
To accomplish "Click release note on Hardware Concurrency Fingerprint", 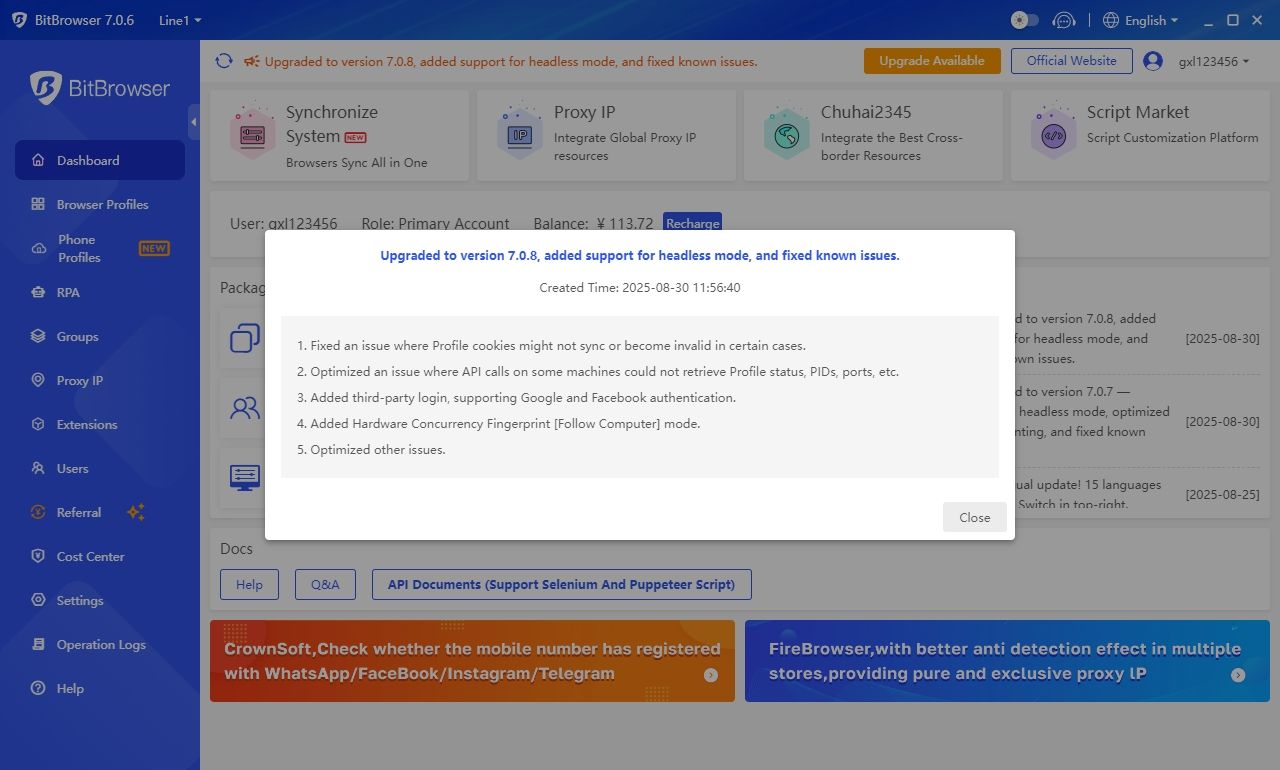I will pos(499,423).
